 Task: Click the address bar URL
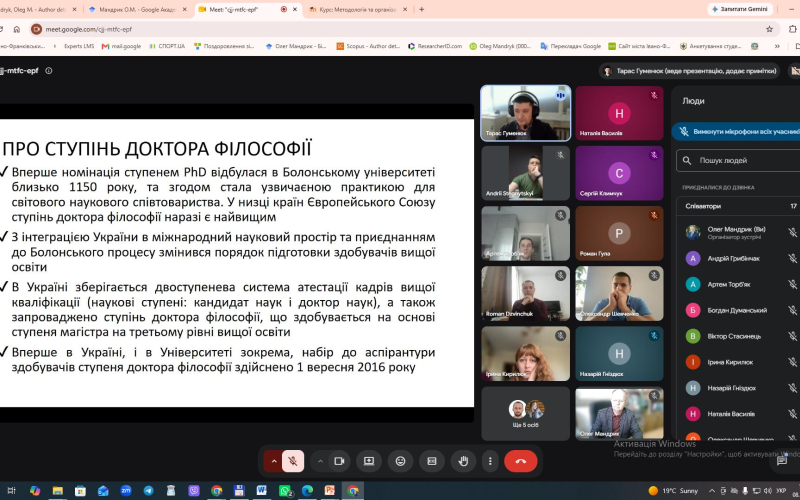coord(89,29)
